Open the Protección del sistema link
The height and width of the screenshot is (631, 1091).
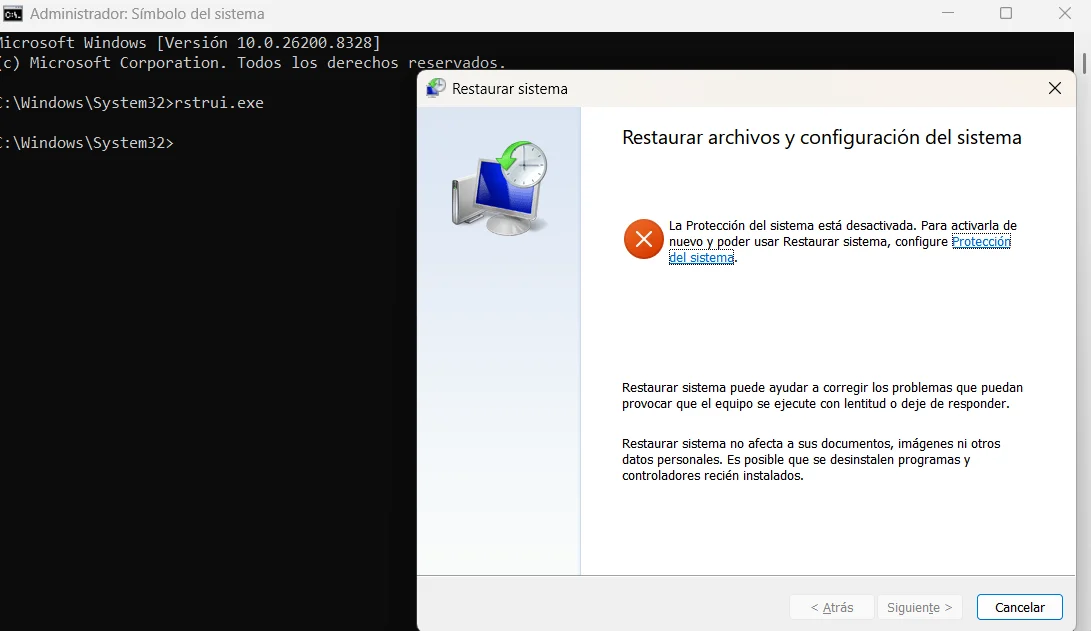[981, 241]
